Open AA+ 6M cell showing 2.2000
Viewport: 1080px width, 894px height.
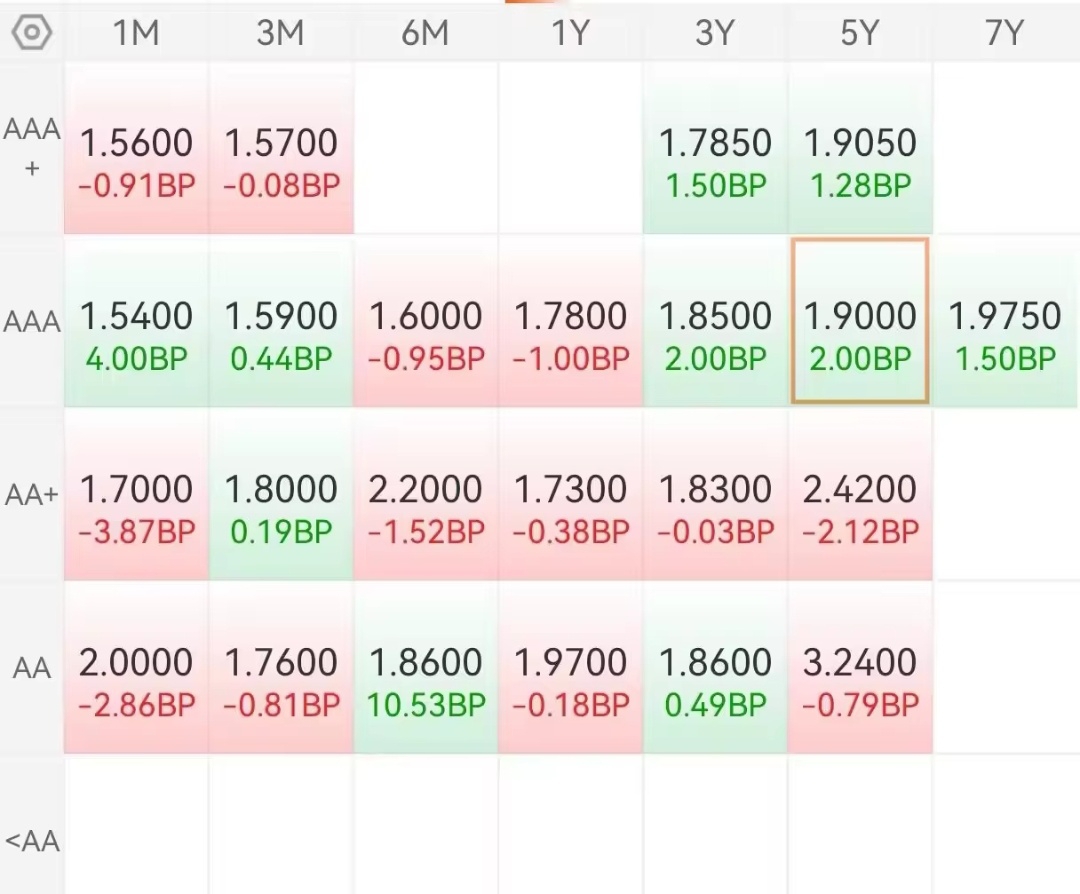(x=426, y=495)
